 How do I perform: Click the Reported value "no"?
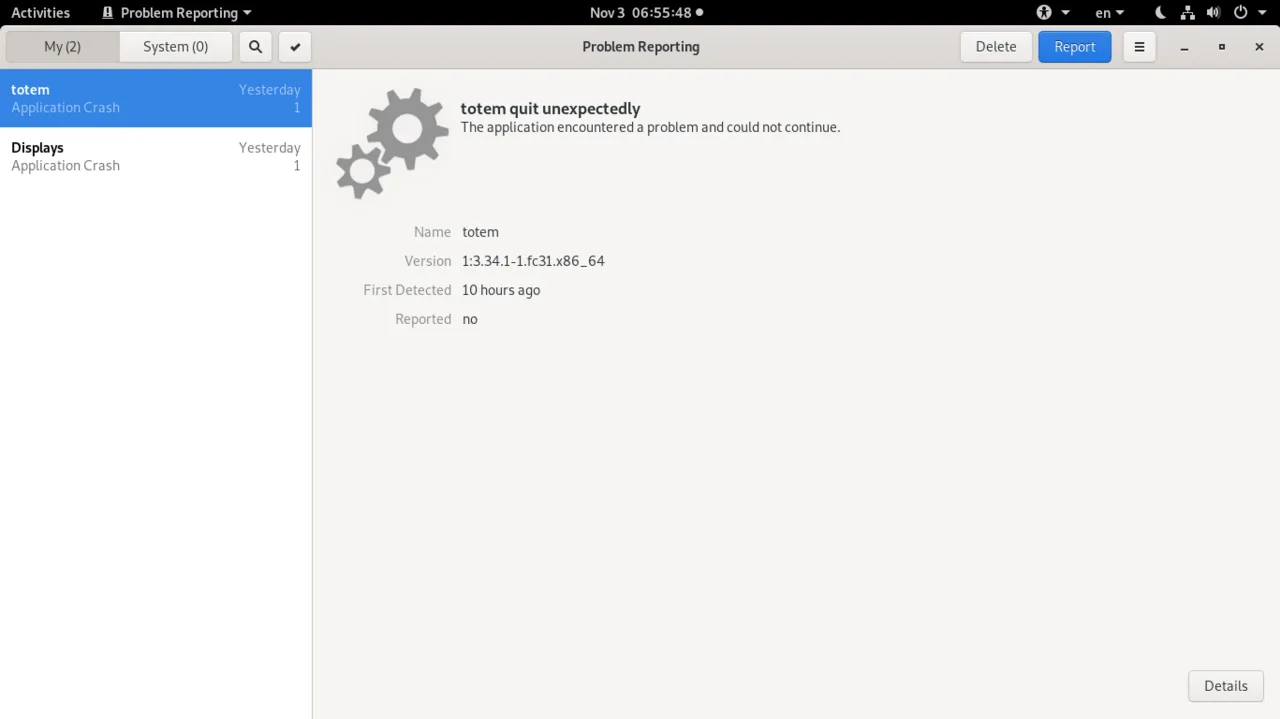[470, 319]
